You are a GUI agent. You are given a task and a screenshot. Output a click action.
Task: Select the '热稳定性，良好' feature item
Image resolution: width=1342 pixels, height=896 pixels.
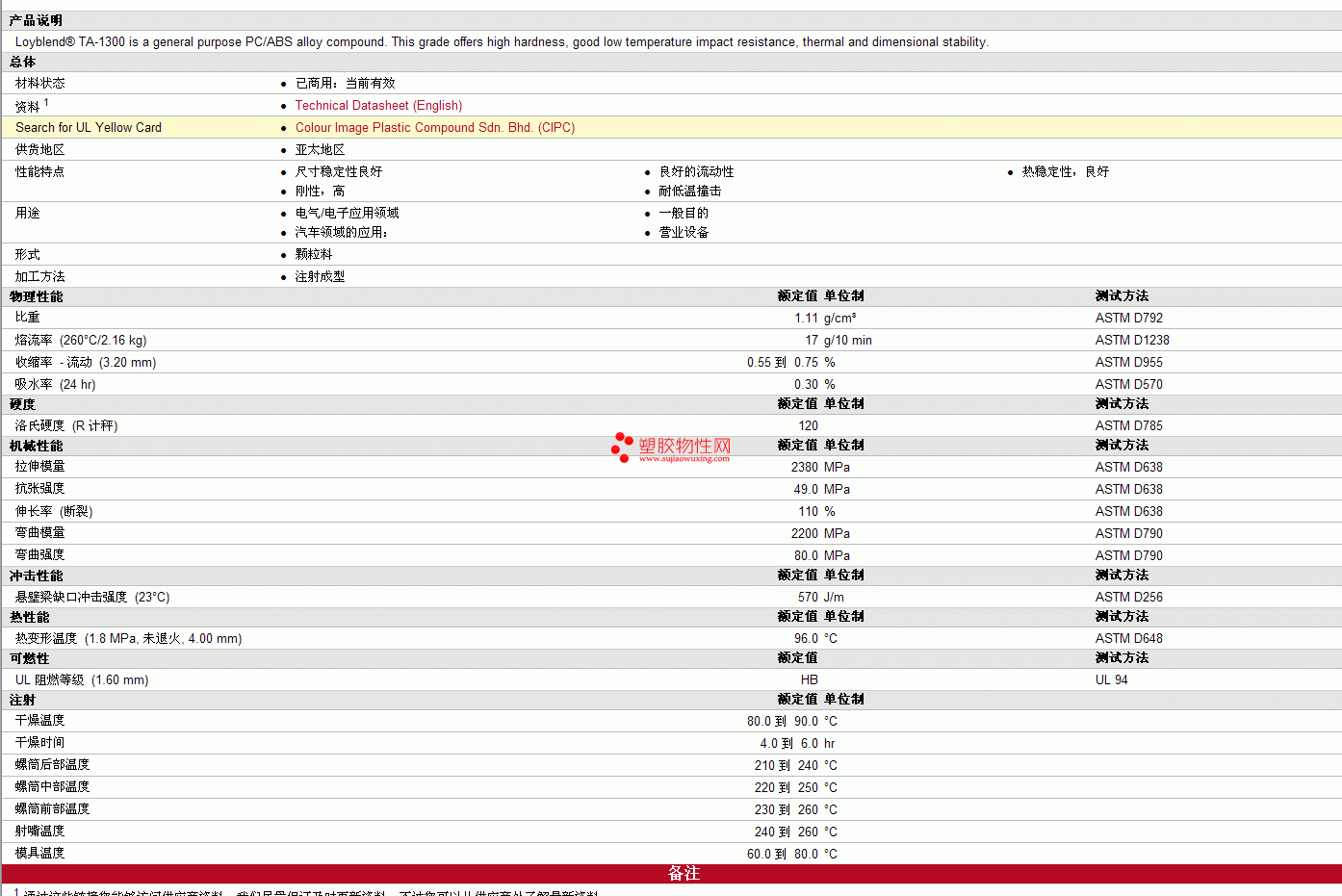click(1066, 172)
